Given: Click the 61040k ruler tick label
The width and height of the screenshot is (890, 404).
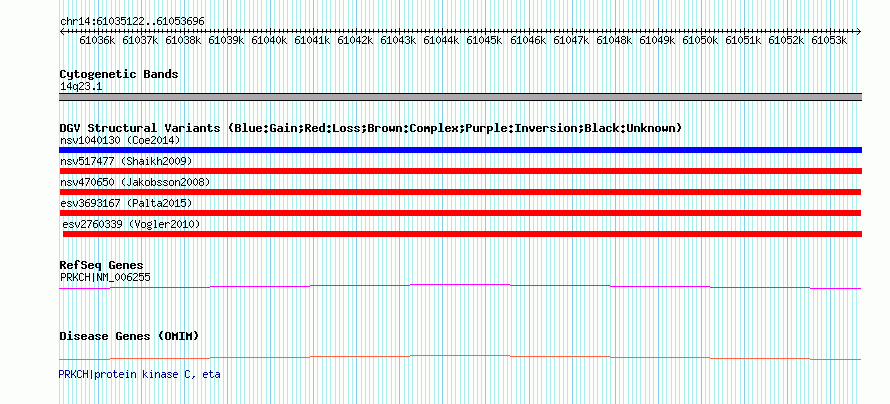Looking at the screenshot, I should (270, 40).
